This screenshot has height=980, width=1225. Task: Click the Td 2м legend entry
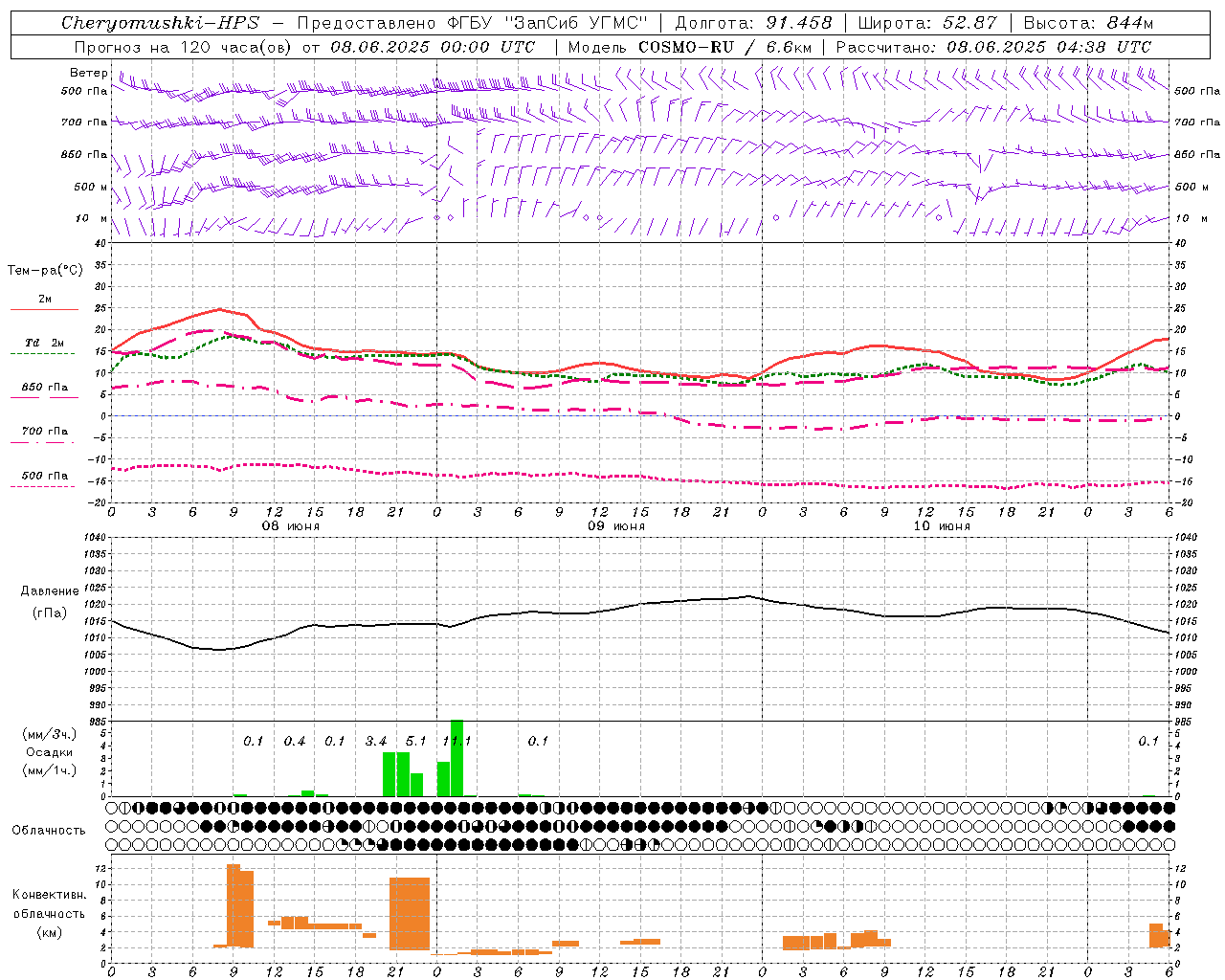coord(44,343)
